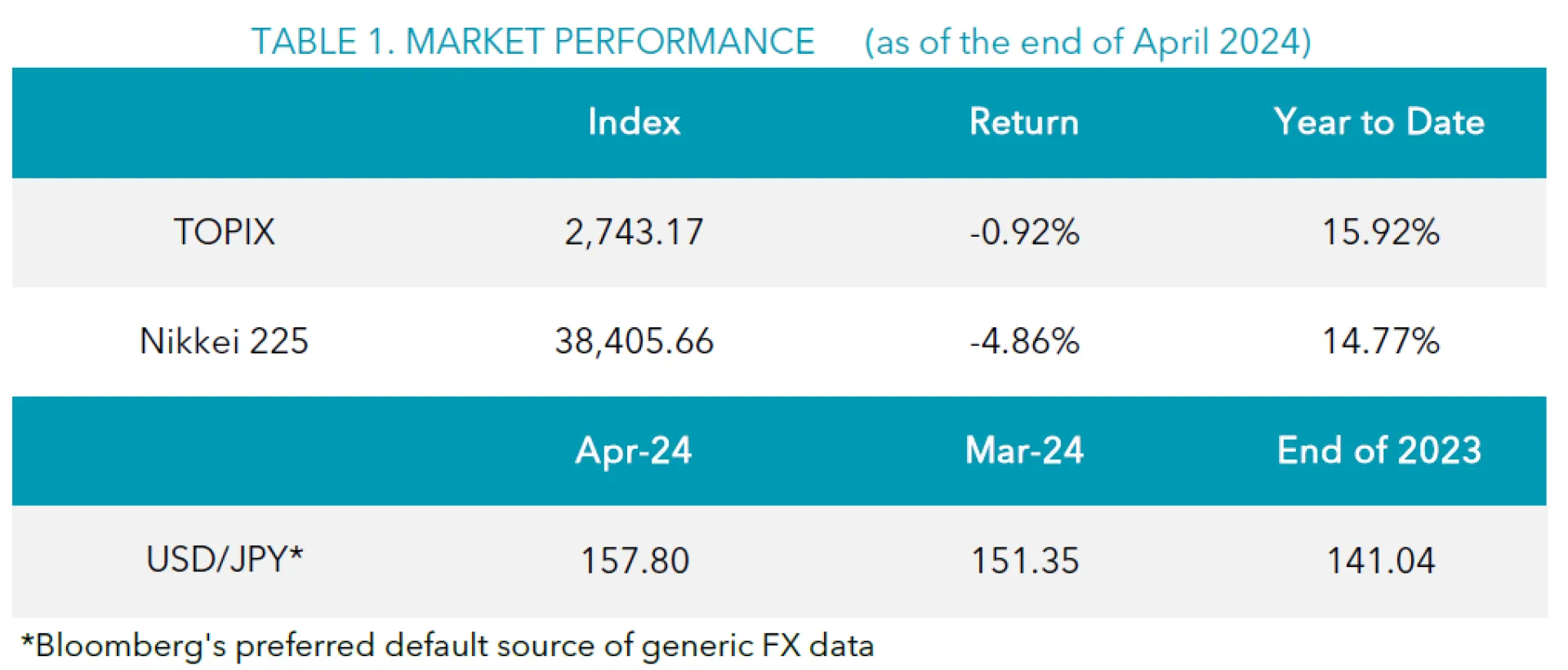Click the TOPIX return of -0.92%
1568x670 pixels.
pos(1024,233)
